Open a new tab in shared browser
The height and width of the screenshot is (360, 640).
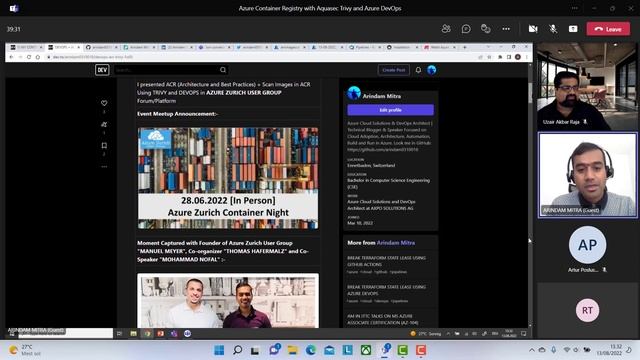[x=464, y=47]
